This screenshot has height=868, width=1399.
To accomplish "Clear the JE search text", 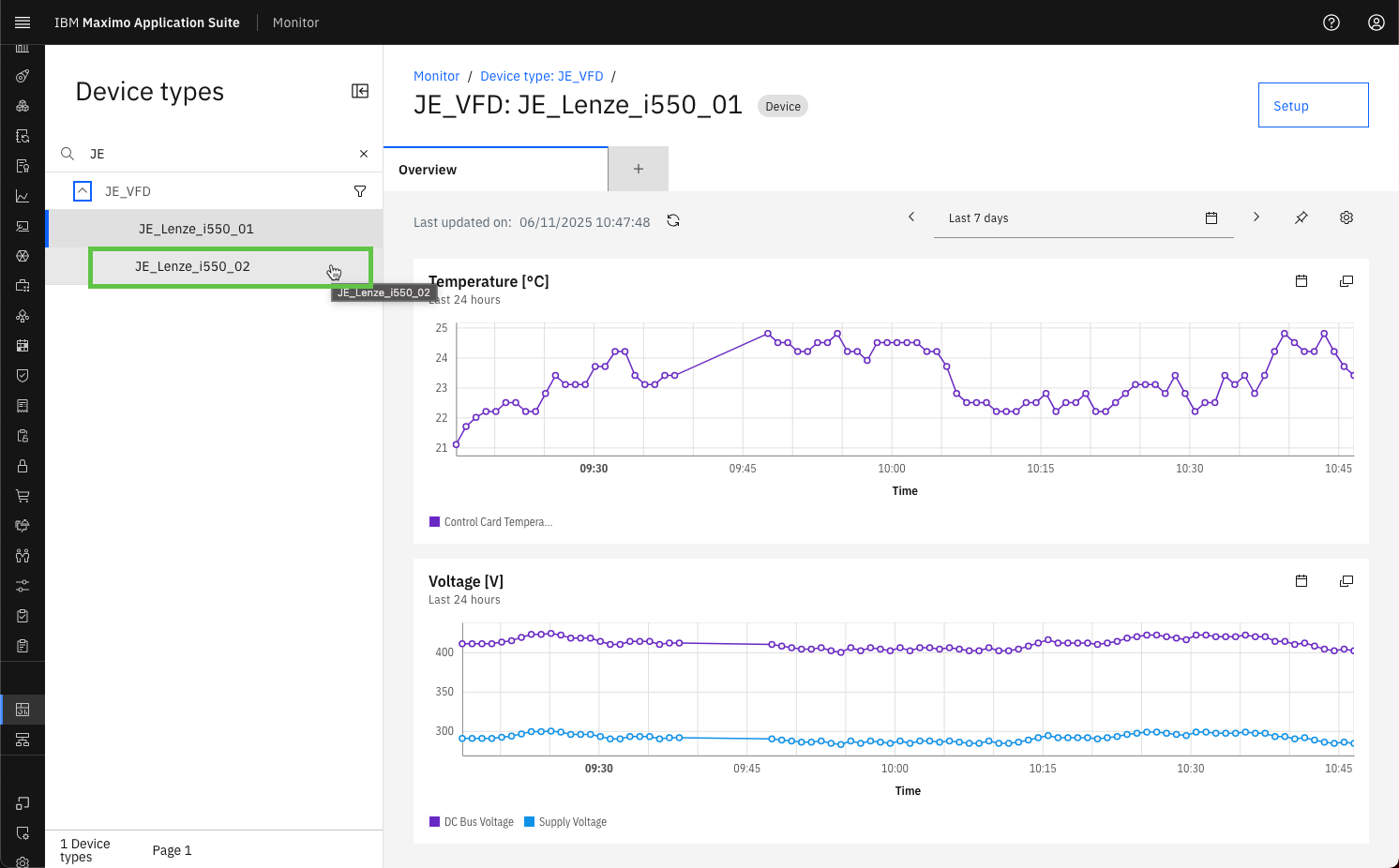I will 364,154.
